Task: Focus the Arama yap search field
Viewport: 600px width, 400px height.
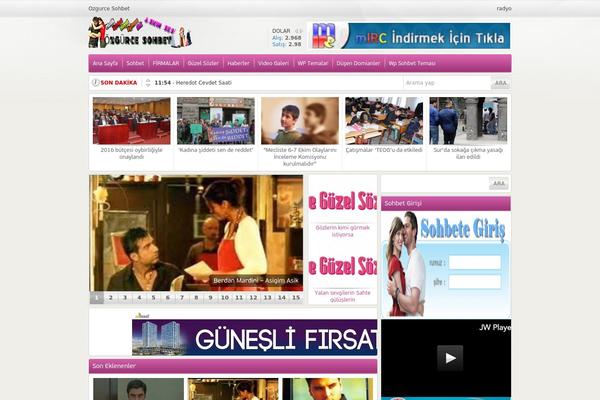Action: (447, 83)
